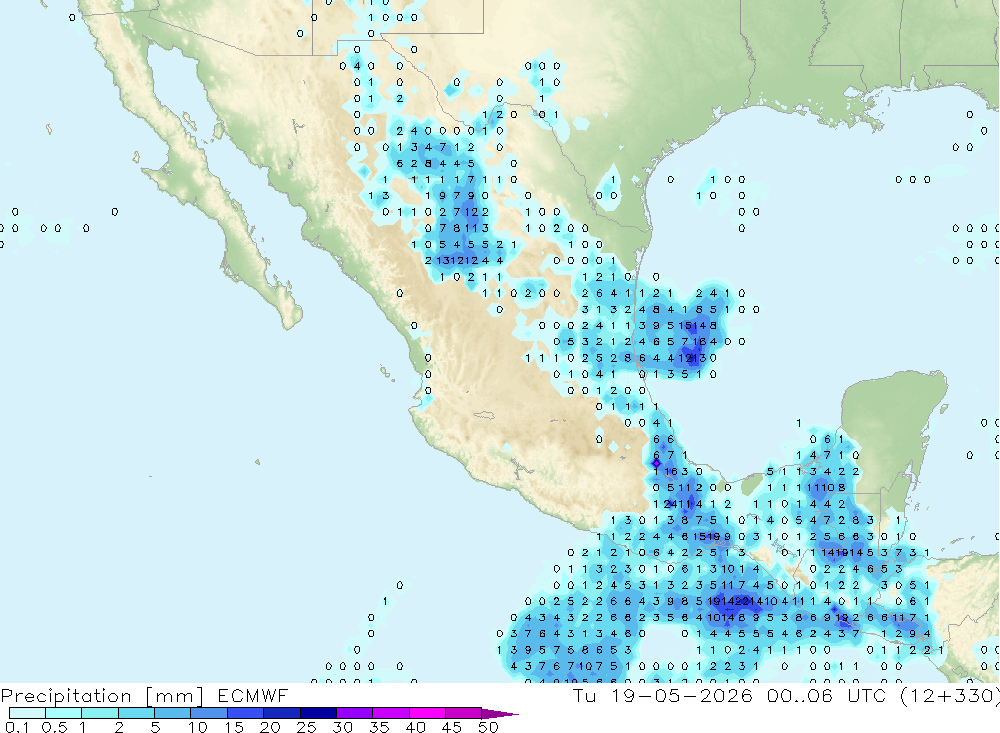Pick the 15–20 mm legend color swatch
1000x733 pixels.
pos(246,713)
